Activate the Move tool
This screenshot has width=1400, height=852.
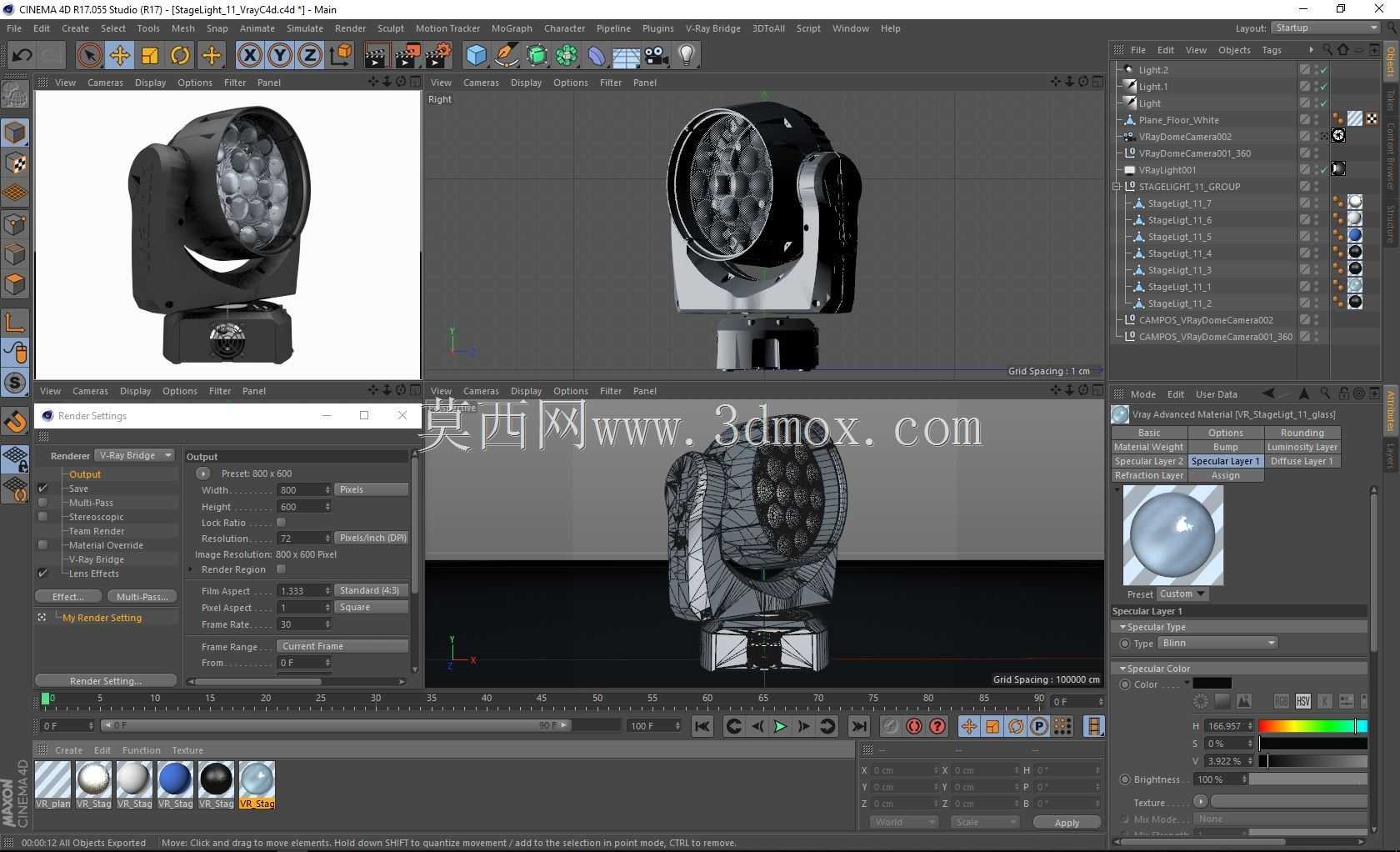[x=119, y=56]
